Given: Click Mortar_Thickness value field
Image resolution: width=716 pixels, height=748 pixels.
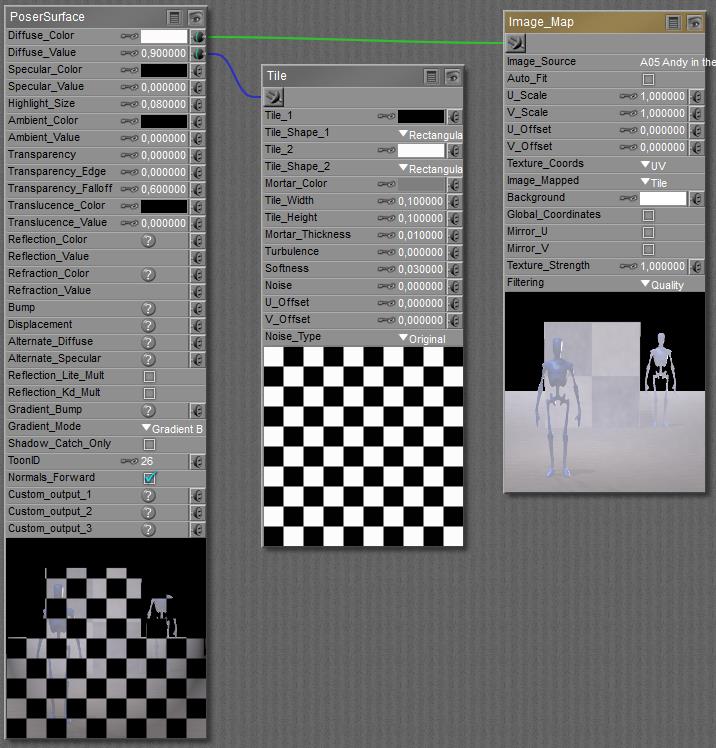Looking at the screenshot, I should [x=421, y=235].
